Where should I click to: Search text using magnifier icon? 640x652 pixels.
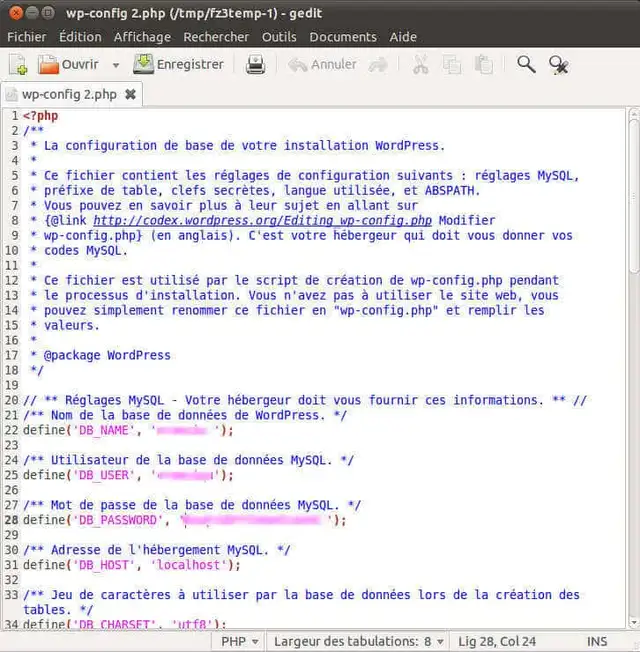526,65
